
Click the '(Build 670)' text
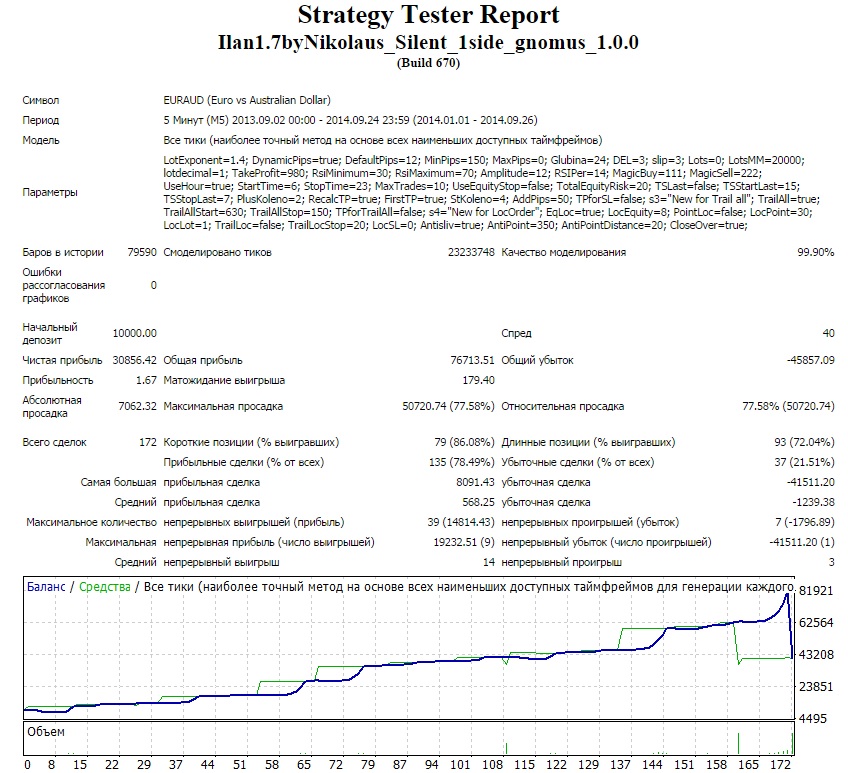pos(428,63)
